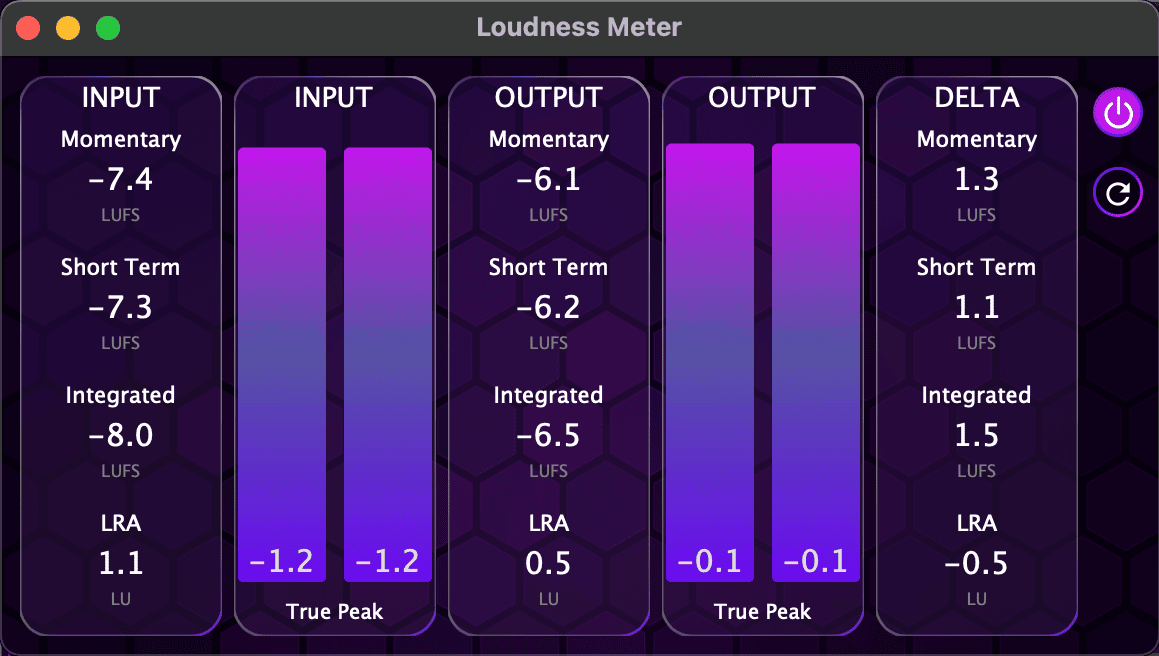Image resolution: width=1159 pixels, height=656 pixels.
Task: Select the OUTPUT True Peak meter bars
Action: (x=762, y=360)
